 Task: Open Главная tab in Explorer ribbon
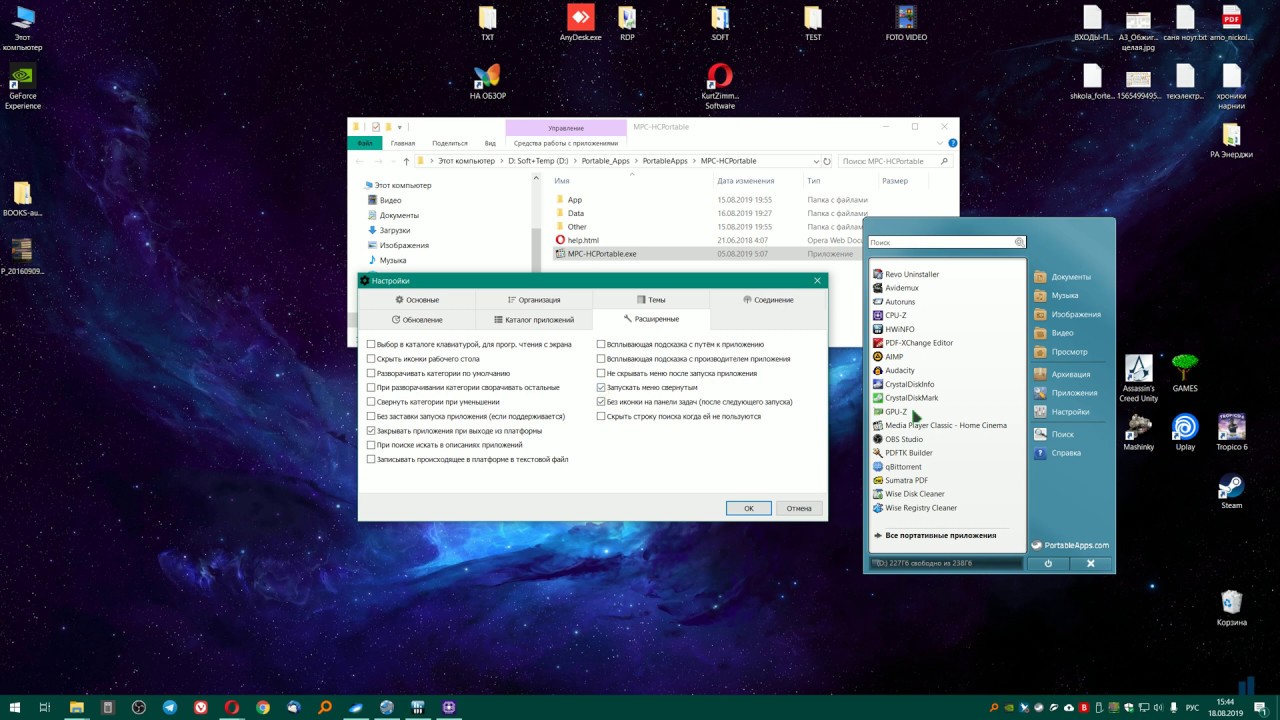pyautogui.click(x=403, y=143)
